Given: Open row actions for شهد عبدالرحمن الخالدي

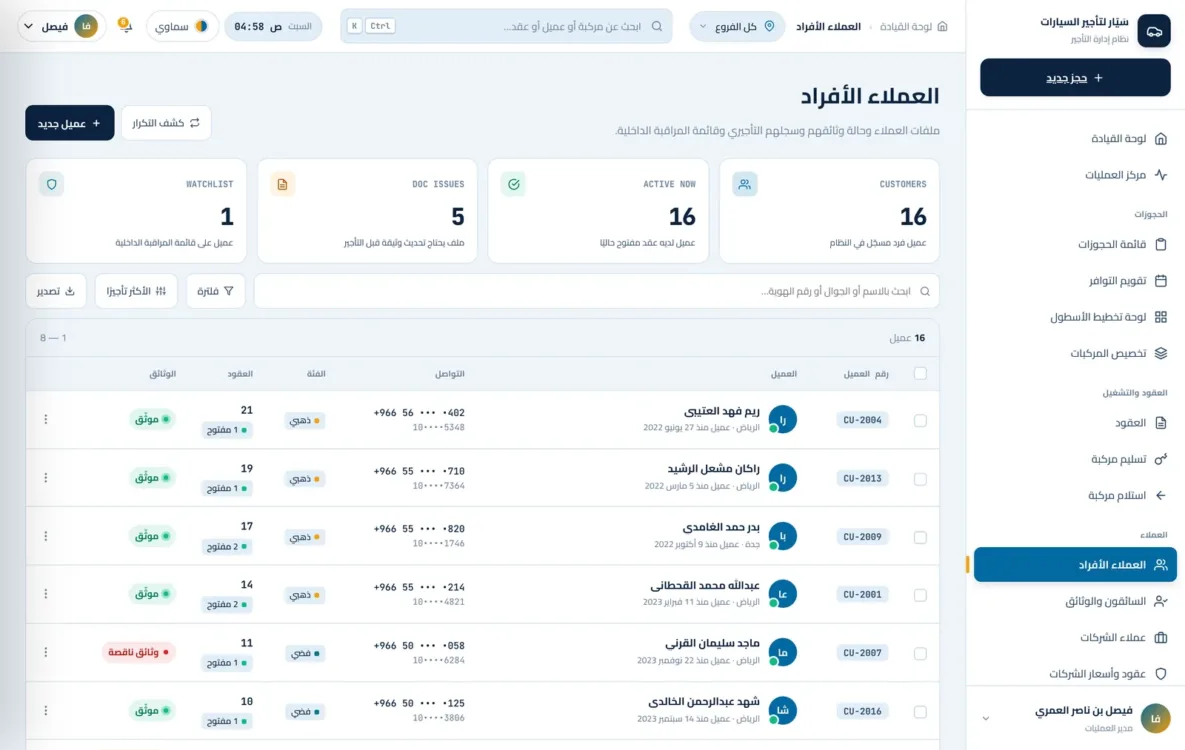Looking at the screenshot, I should [46, 711].
